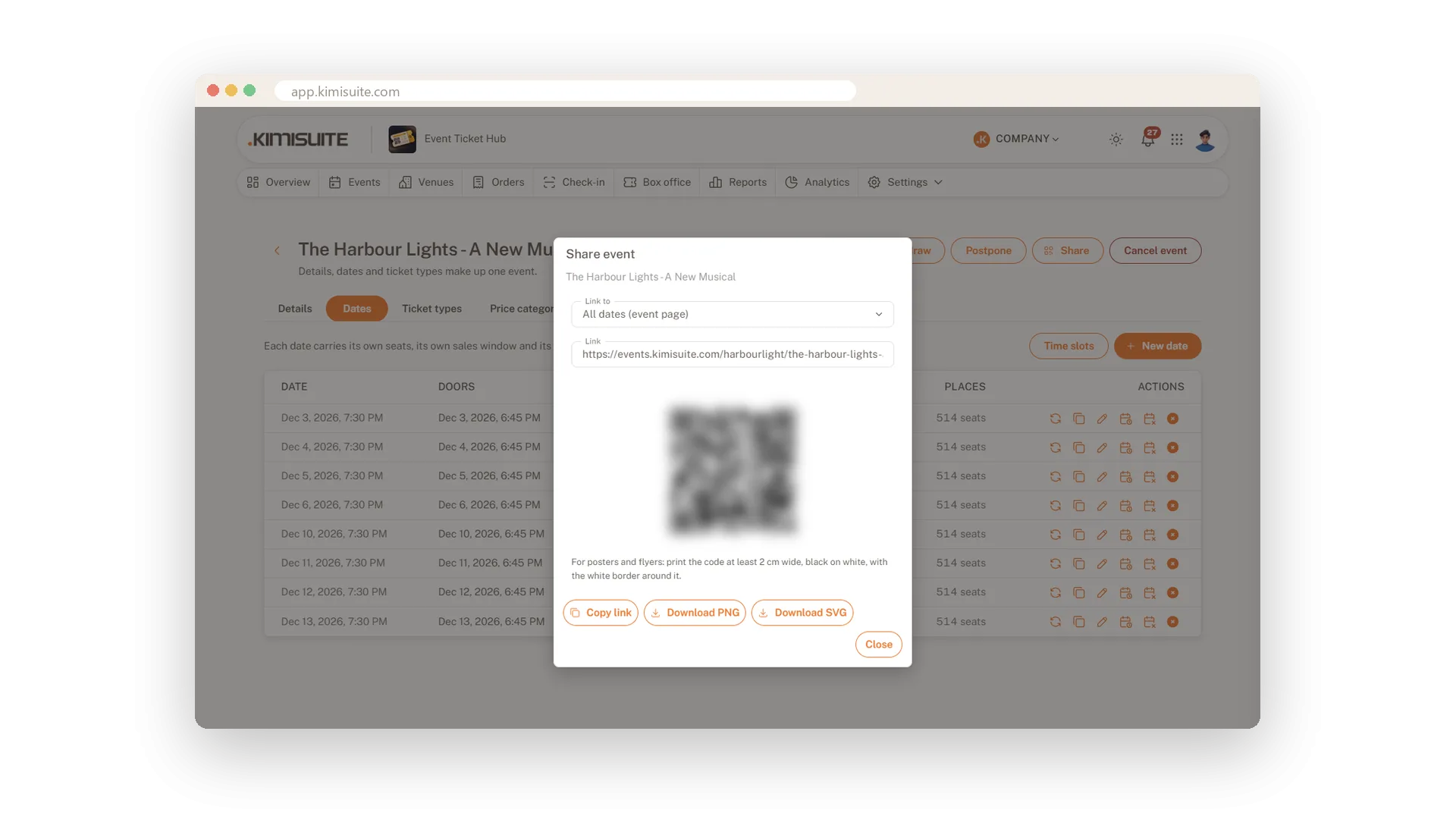Image resolution: width=1456 pixels, height=819 pixels.
Task: Click the round delete icon in Dec 13 row
Action: pos(1172,622)
